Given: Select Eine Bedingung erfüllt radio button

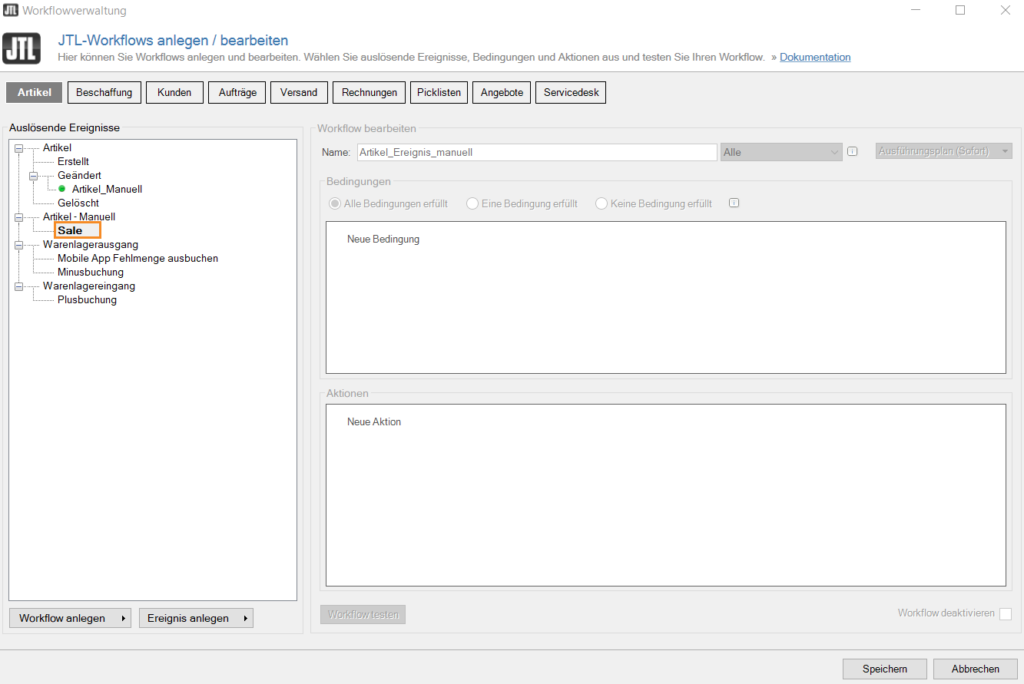Looking at the screenshot, I should pyautogui.click(x=472, y=203).
